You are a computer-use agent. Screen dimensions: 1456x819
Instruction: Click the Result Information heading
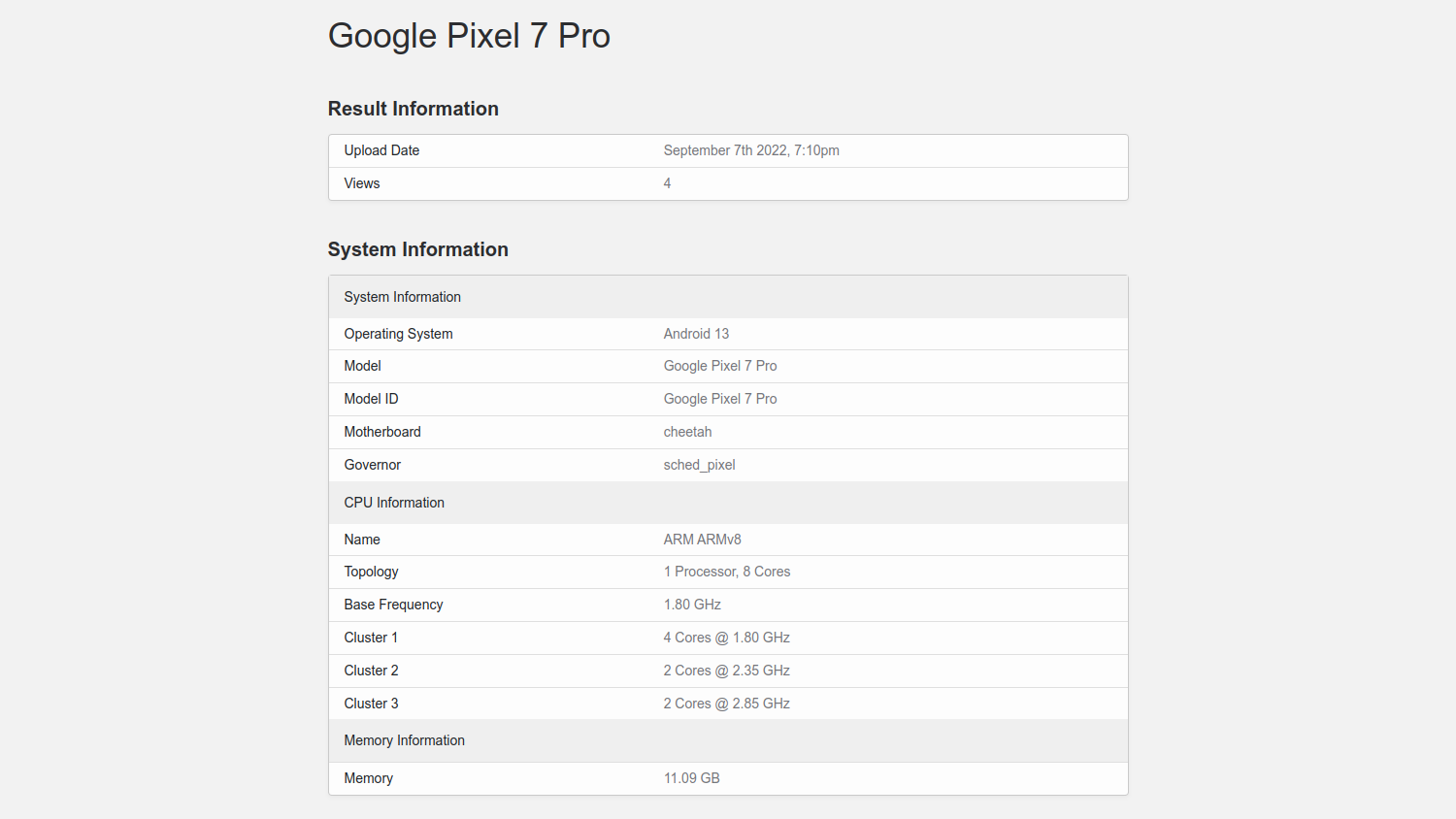point(413,109)
